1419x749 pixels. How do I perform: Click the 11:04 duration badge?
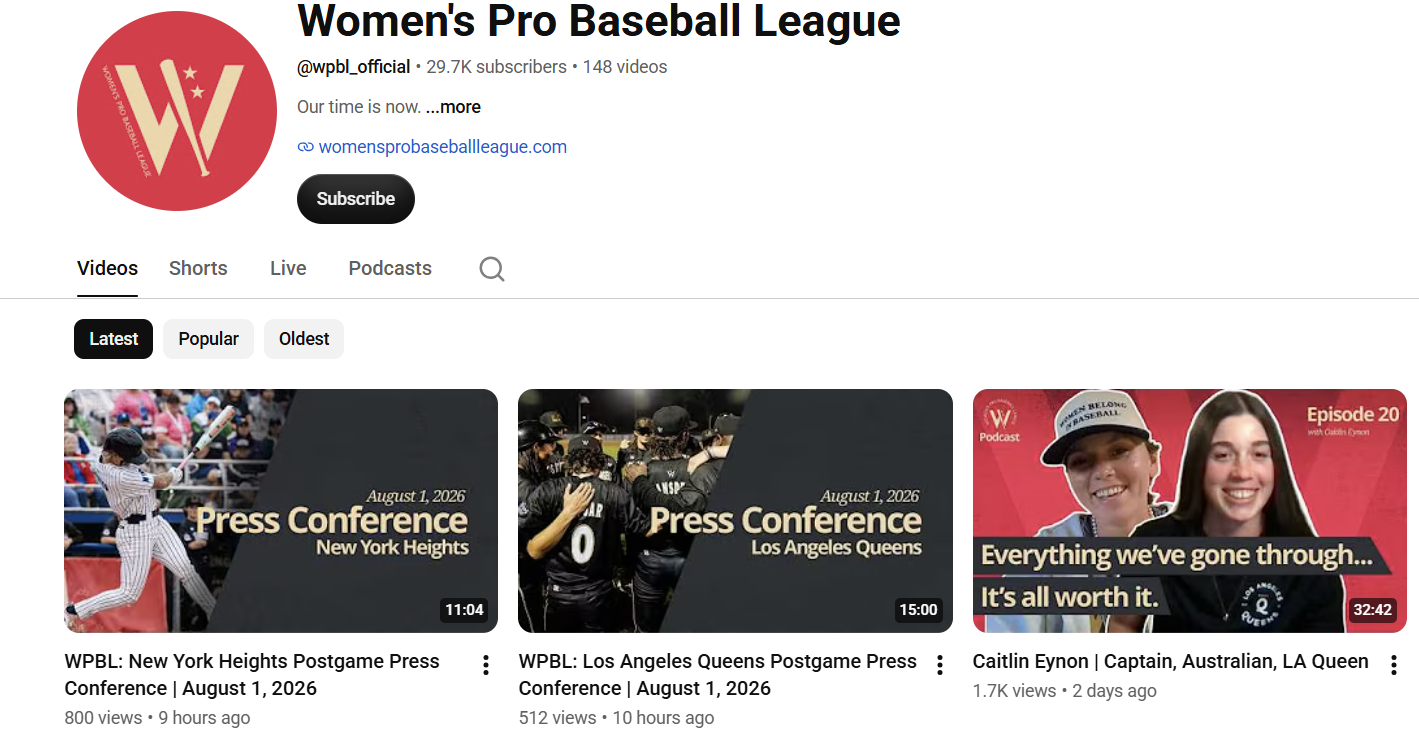point(464,610)
